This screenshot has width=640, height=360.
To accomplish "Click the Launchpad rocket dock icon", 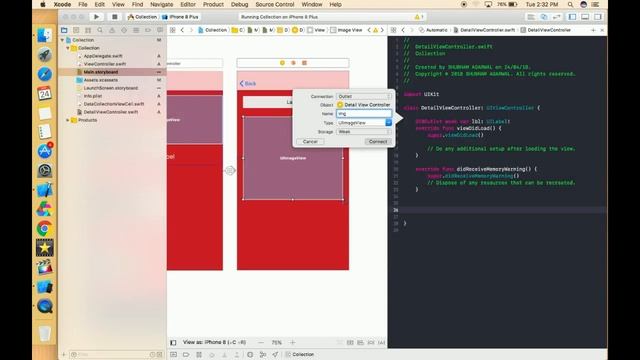I will coord(44,55).
